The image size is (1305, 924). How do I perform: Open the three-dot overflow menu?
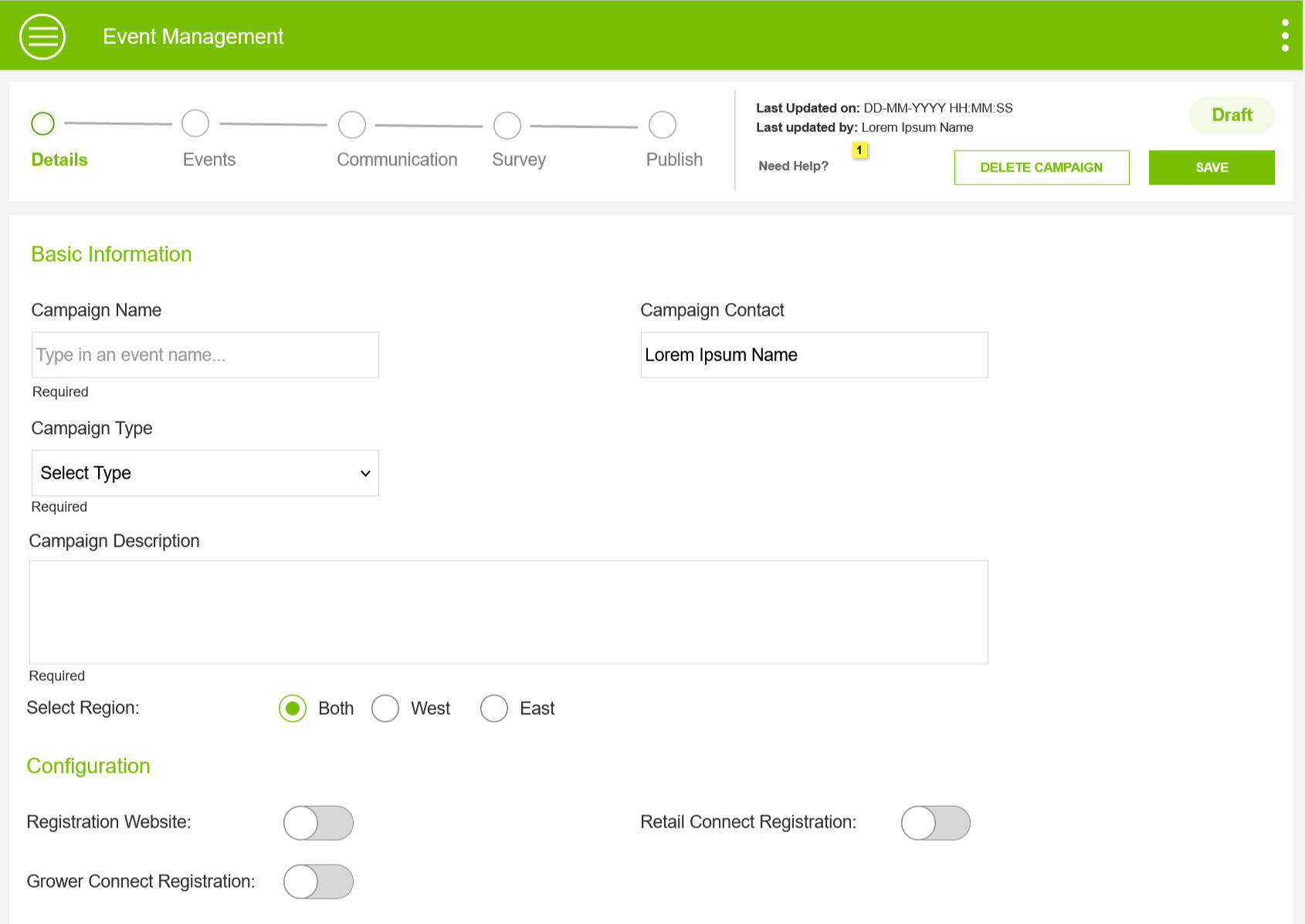click(1284, 36)
